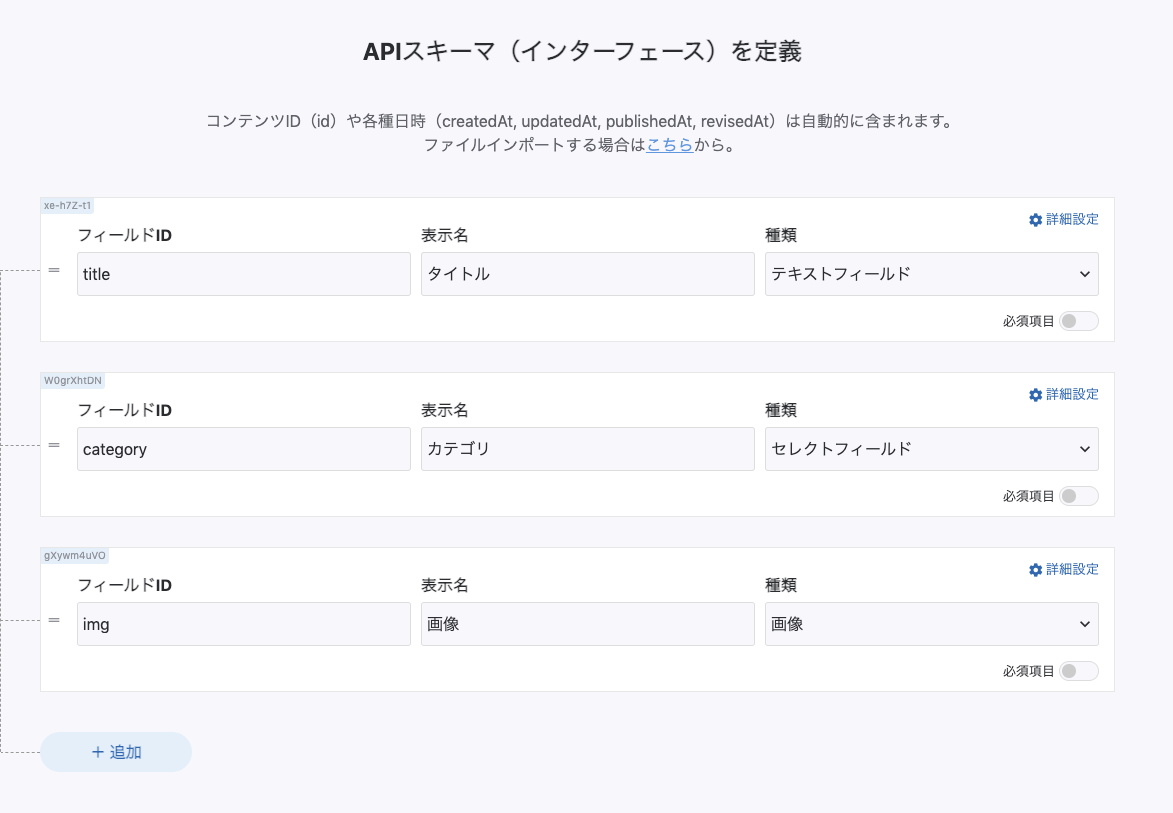The height and width of the screenshot is (813, 1173).
Task: Open the 画像 type dropdown
Action: pos(931,624)
